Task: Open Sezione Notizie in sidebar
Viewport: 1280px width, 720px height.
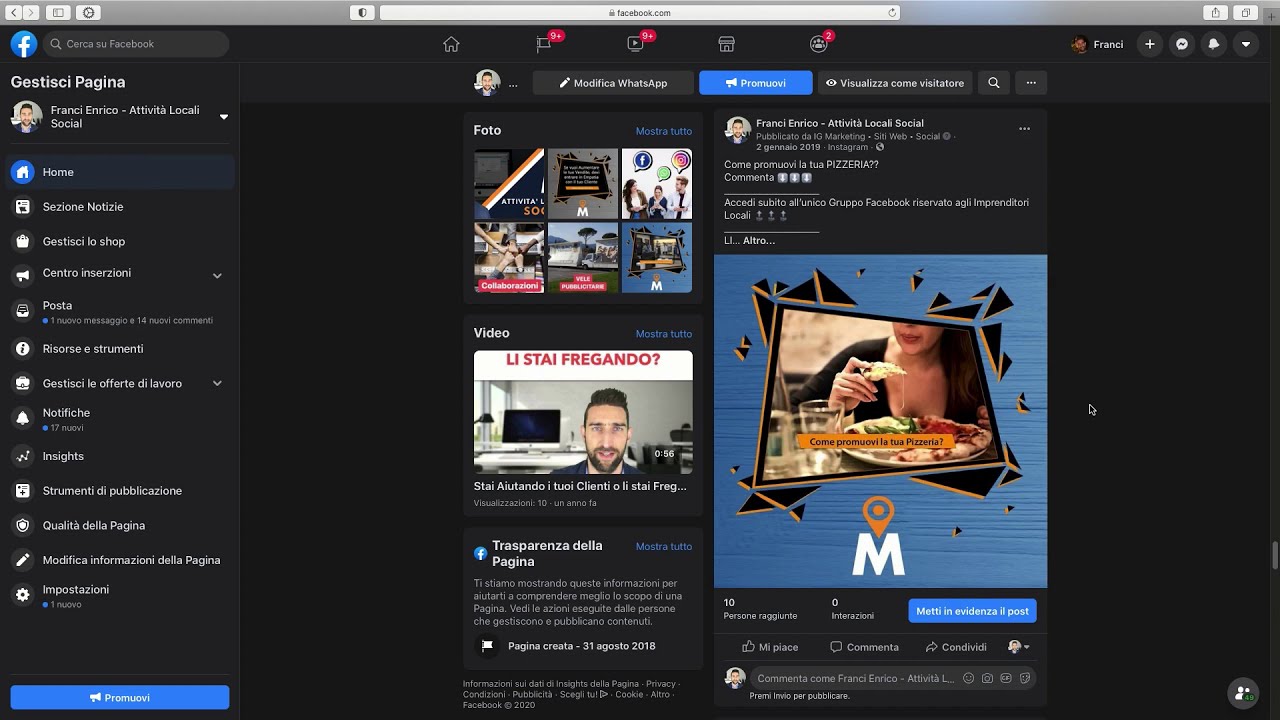Action: click(x=120, y=207)
